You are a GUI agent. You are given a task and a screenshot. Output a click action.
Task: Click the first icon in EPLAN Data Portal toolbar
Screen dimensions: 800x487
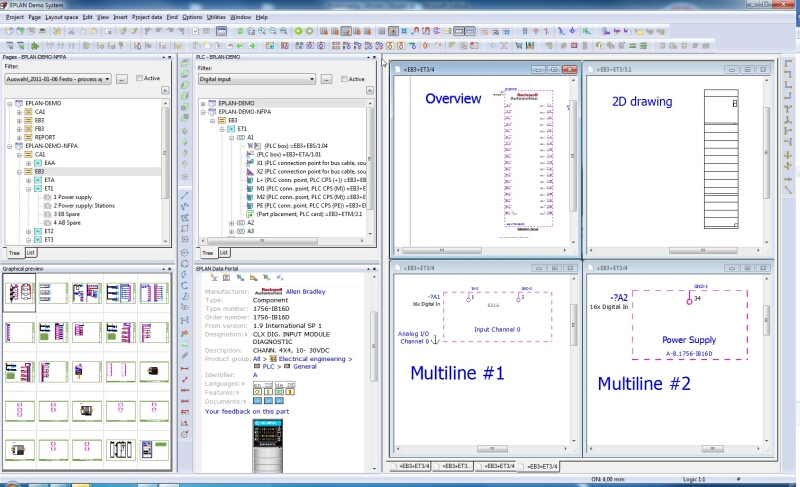[214, 277]
